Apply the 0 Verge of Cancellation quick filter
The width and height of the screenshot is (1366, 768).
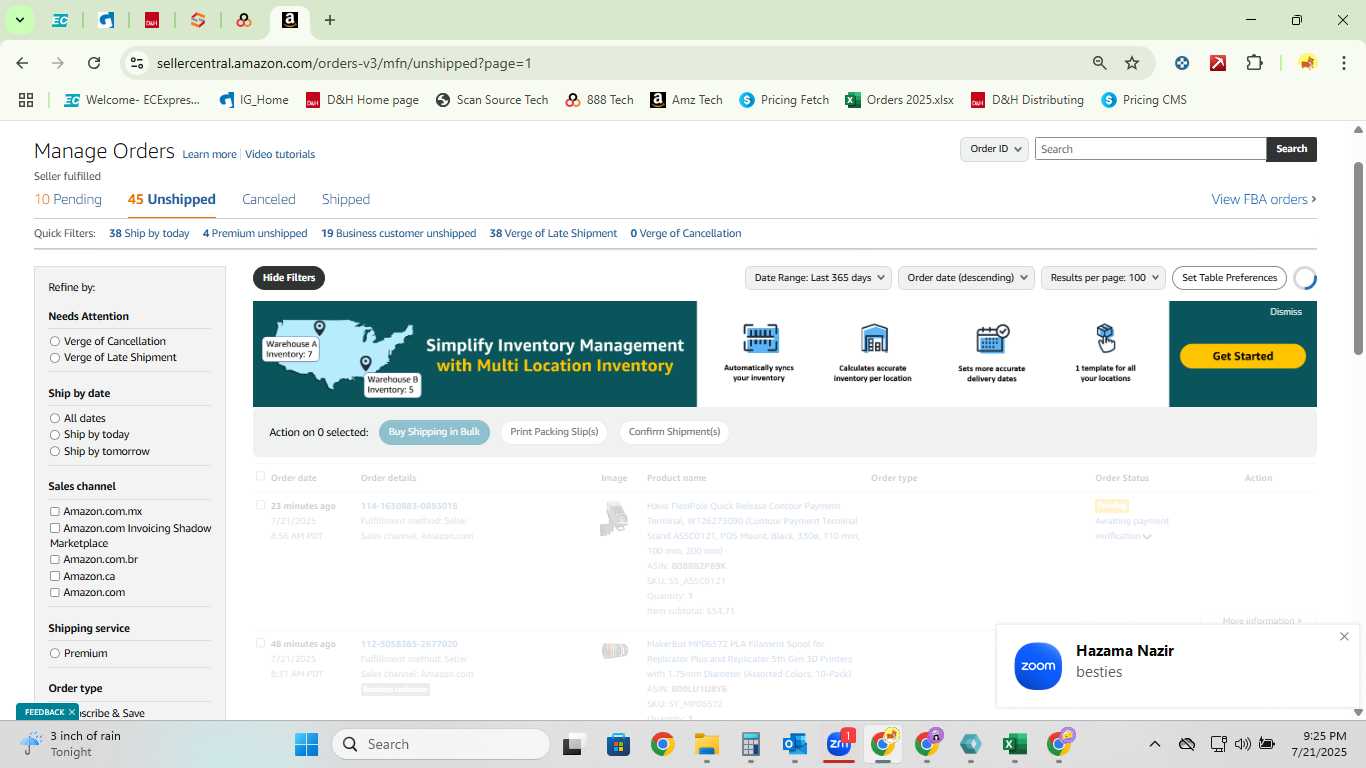tap(686, 233)
